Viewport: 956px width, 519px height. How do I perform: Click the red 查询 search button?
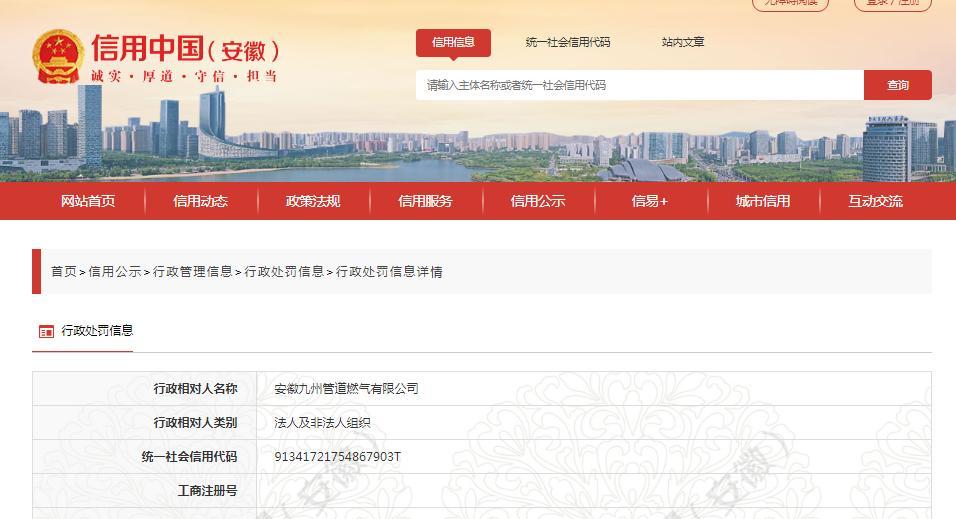(x=897, y=85)
